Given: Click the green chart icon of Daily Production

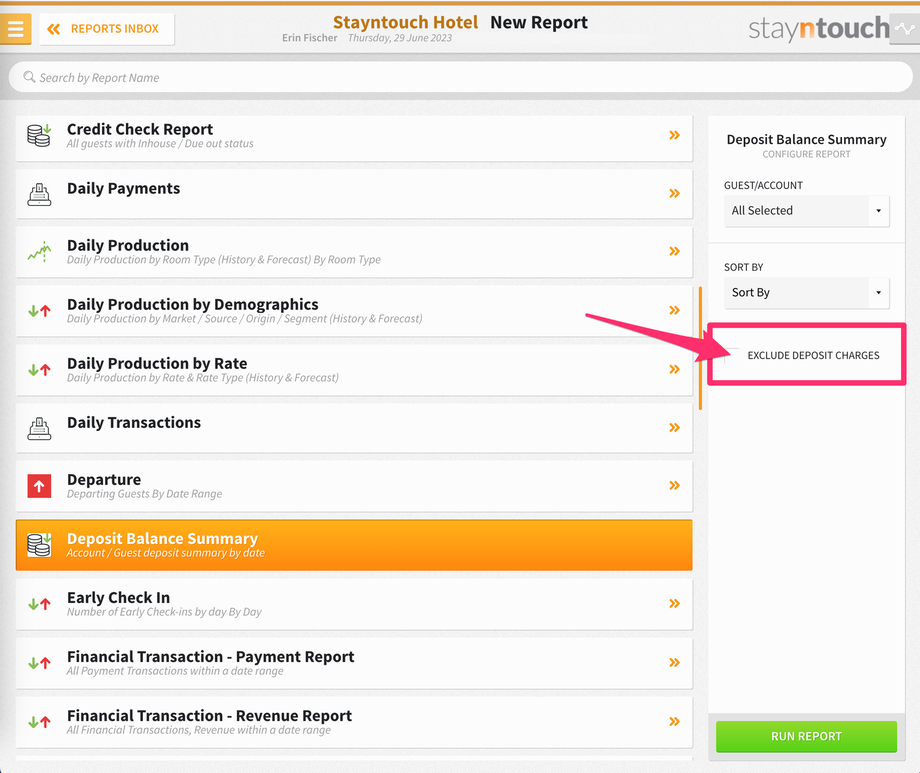Looking at the screenshot, I should coord(39,252).
